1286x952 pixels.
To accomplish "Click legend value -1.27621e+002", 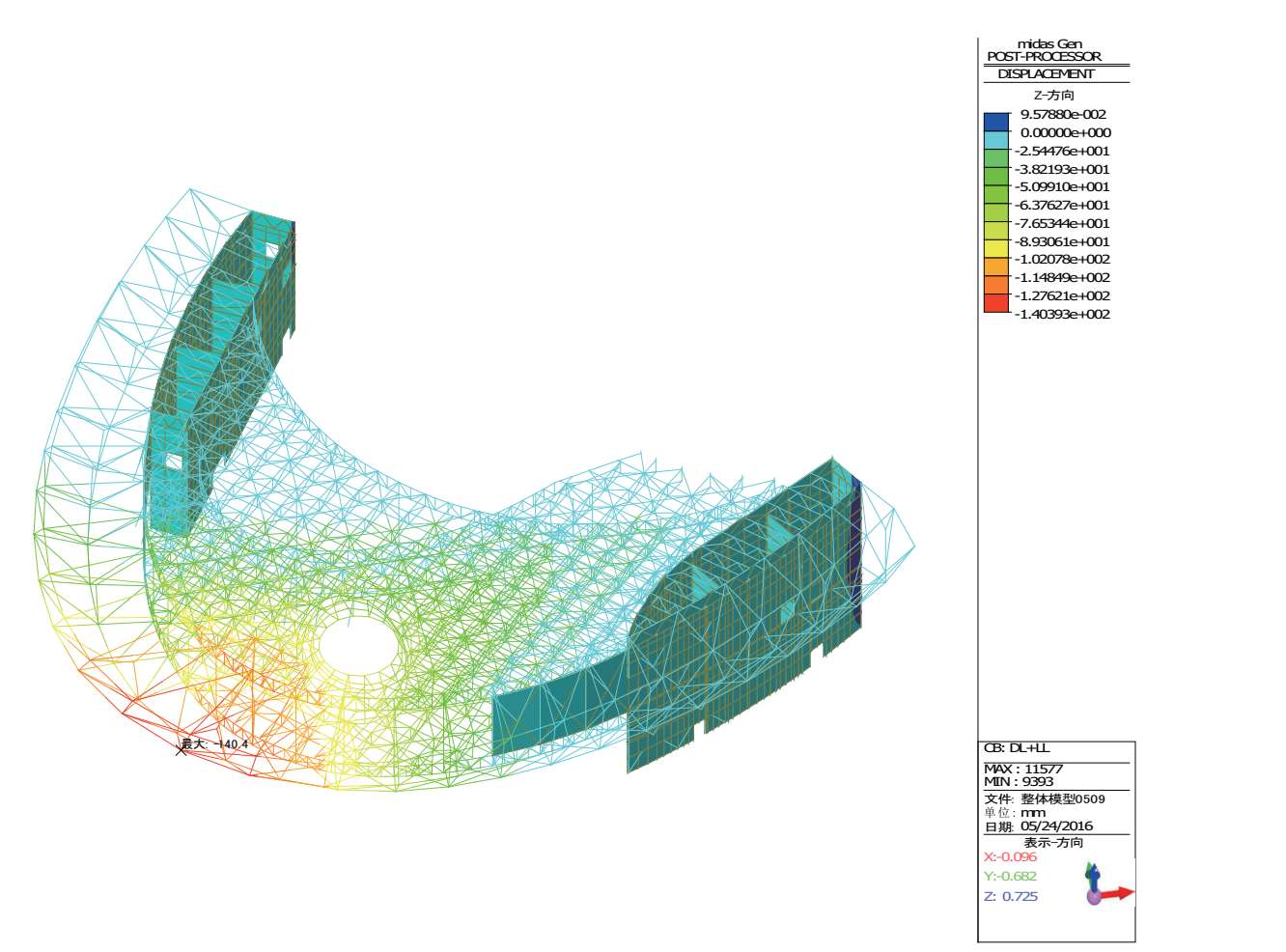I will pos(1062,295).
